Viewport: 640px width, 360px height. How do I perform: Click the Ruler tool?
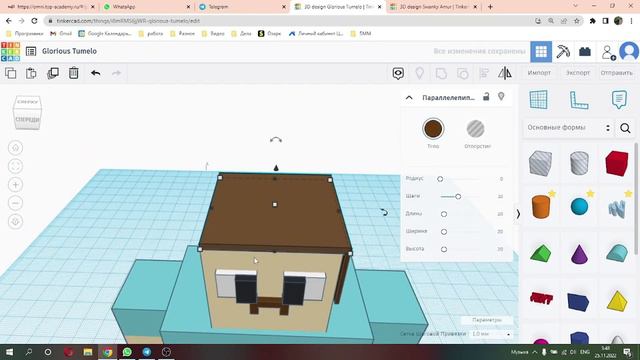click(x=579, y=100)
